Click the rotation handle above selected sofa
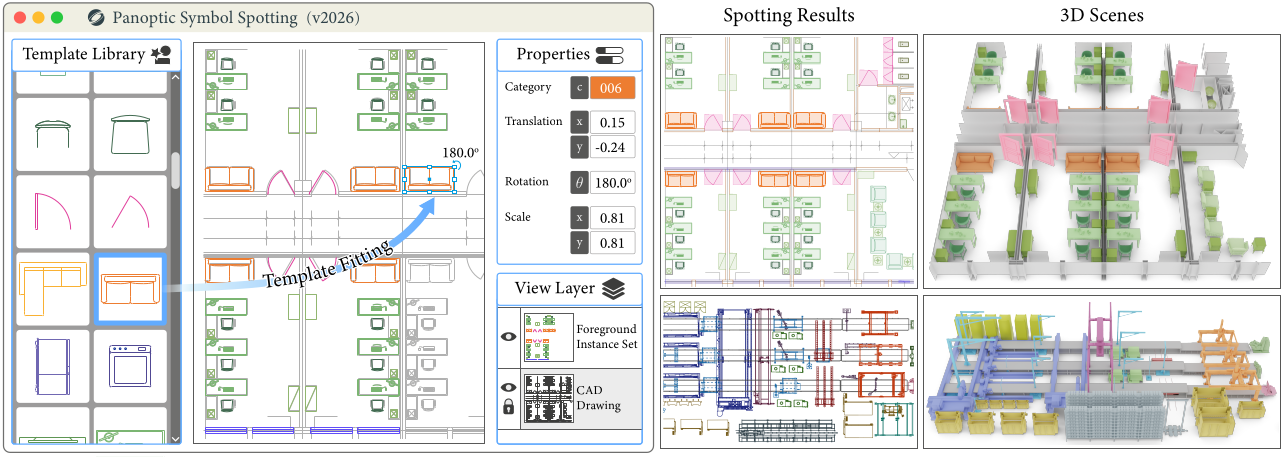The height and width of the screenshot is (457, 1284). point(455,167)
